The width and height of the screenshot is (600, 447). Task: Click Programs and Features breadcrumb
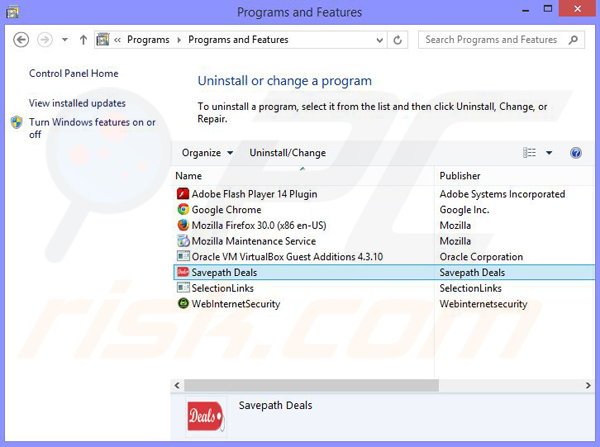point(238,40)
